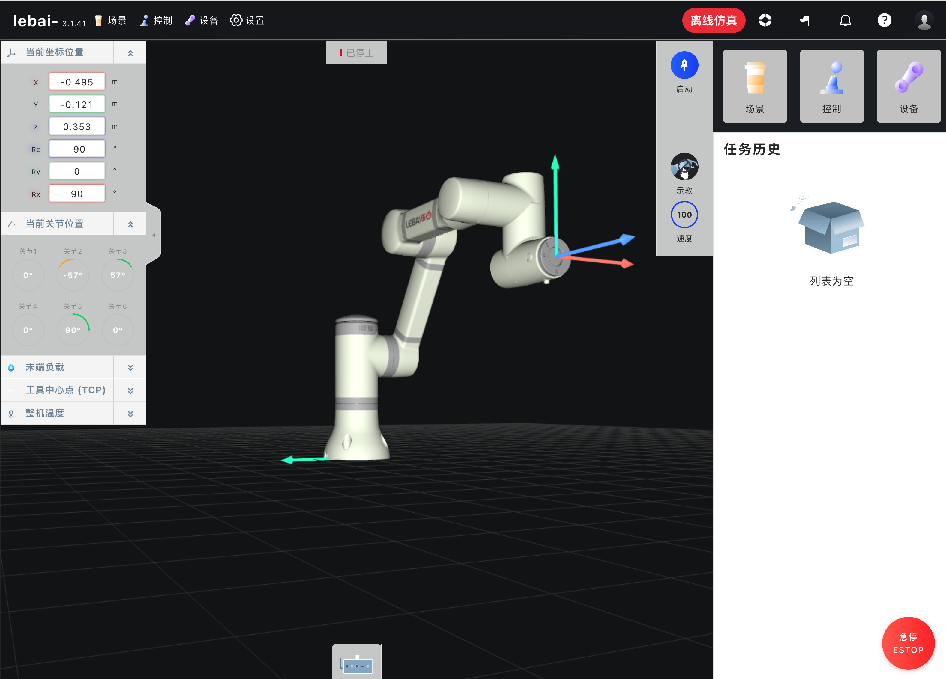The width and height of the screenshot is (946, 679).
Task: Click the X coordinate input field
Action: click(x=77, y=82)
